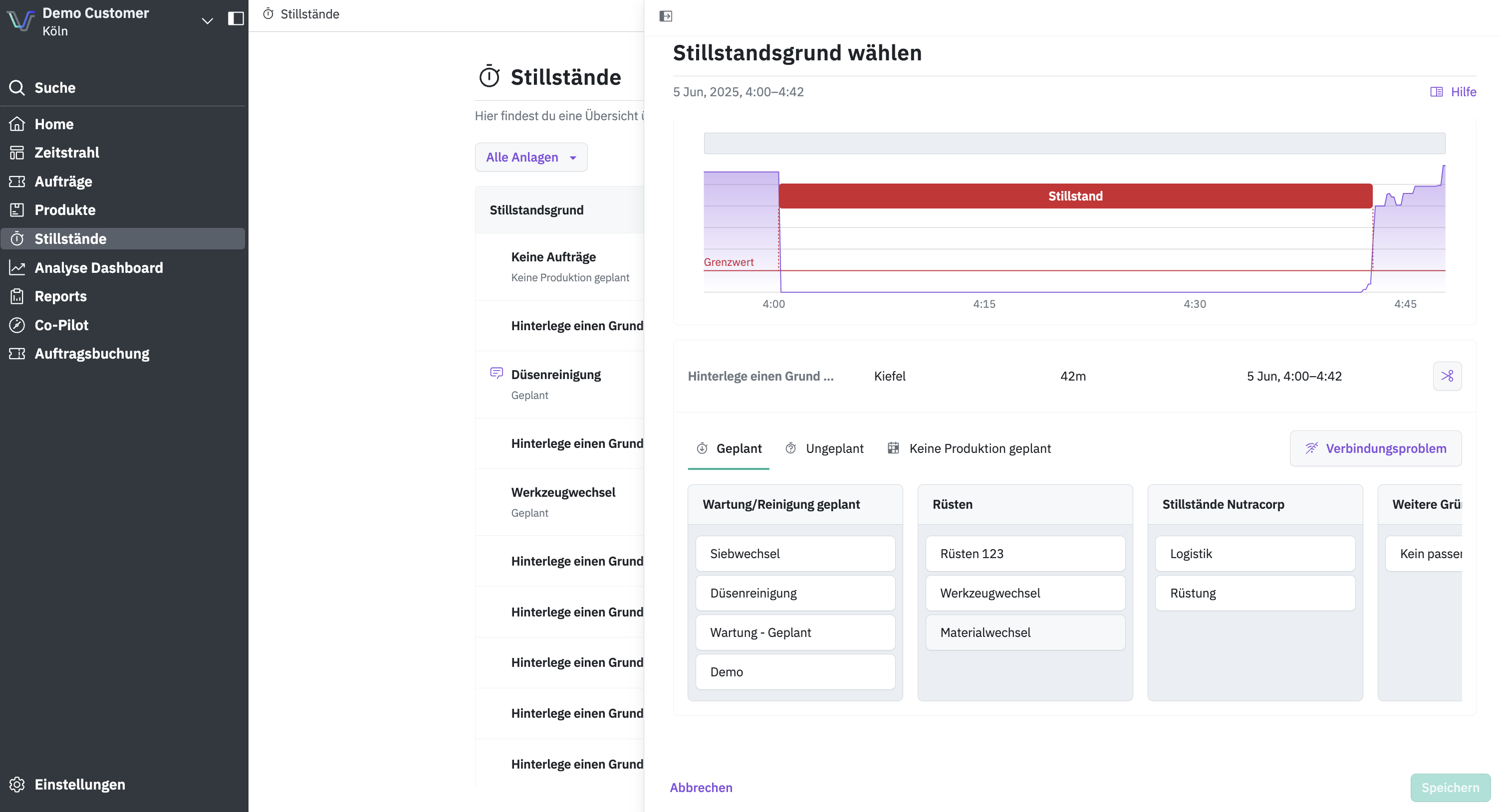1501x812 pixels.
Task: Expand the Demo Customer Köln chevron
Action: click(x=207, y=21)
